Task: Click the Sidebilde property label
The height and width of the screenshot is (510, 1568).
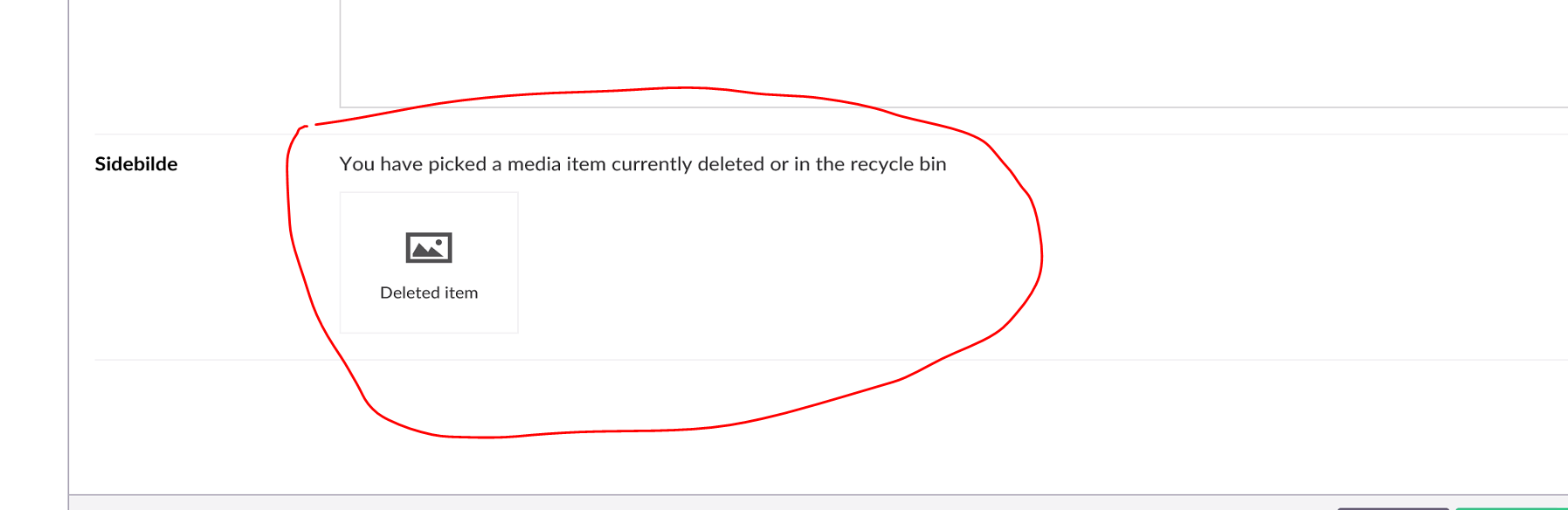Action: tap(136, 164)
